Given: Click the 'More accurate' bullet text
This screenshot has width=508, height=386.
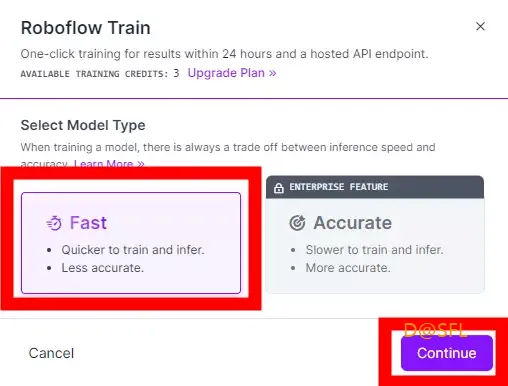Looking at the screenshot, I should (x=348, y=268).
